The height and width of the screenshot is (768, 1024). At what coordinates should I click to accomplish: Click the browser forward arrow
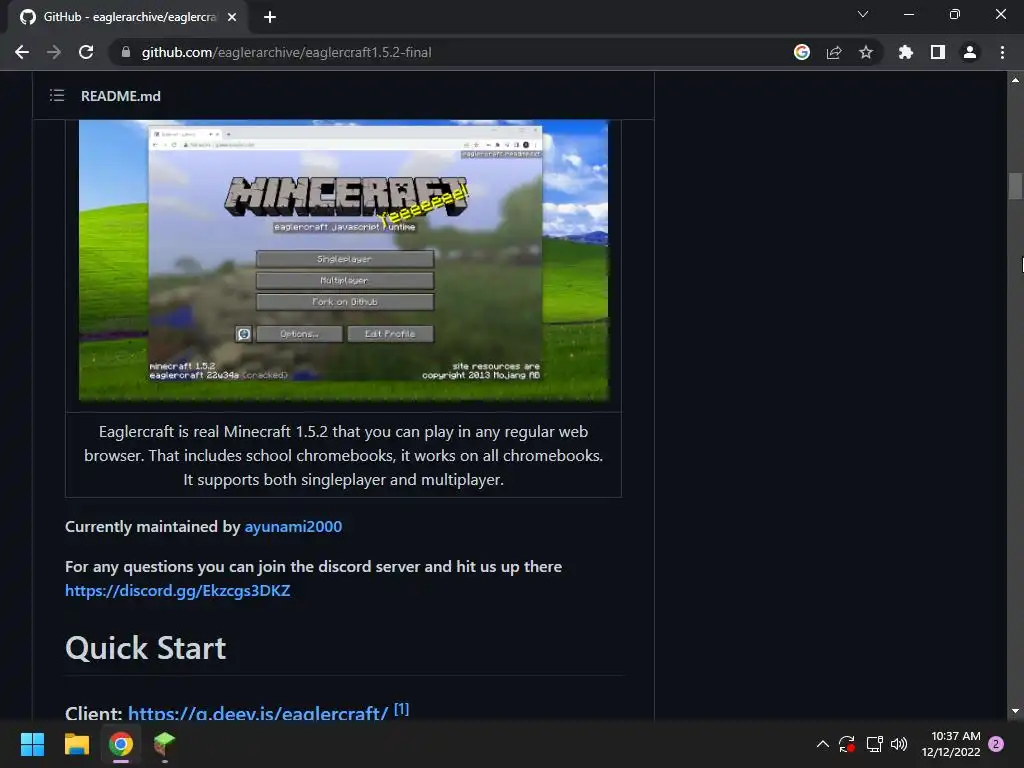click(54, 52)
